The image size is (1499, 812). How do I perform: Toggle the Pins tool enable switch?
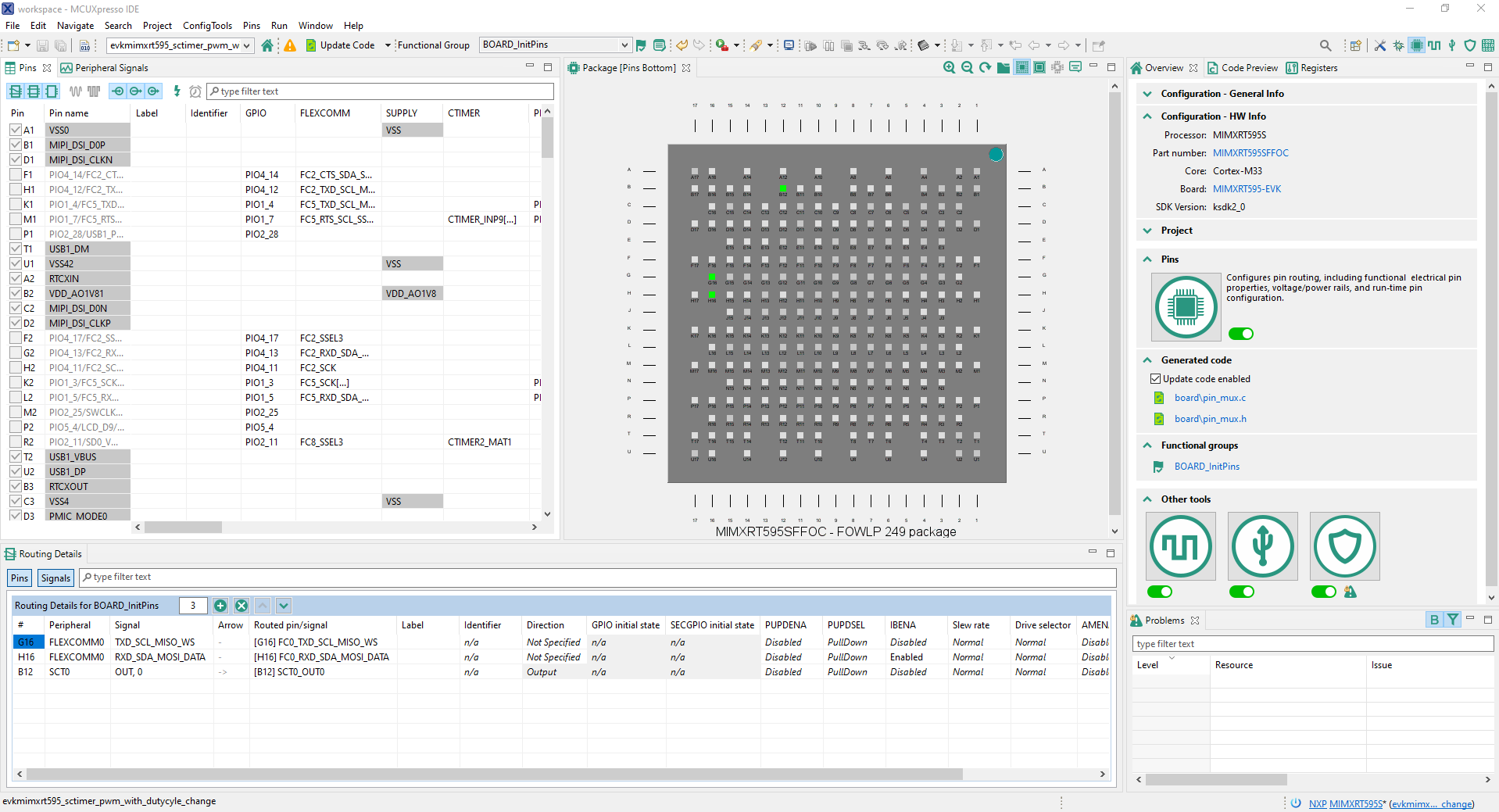click(1240, 334)
